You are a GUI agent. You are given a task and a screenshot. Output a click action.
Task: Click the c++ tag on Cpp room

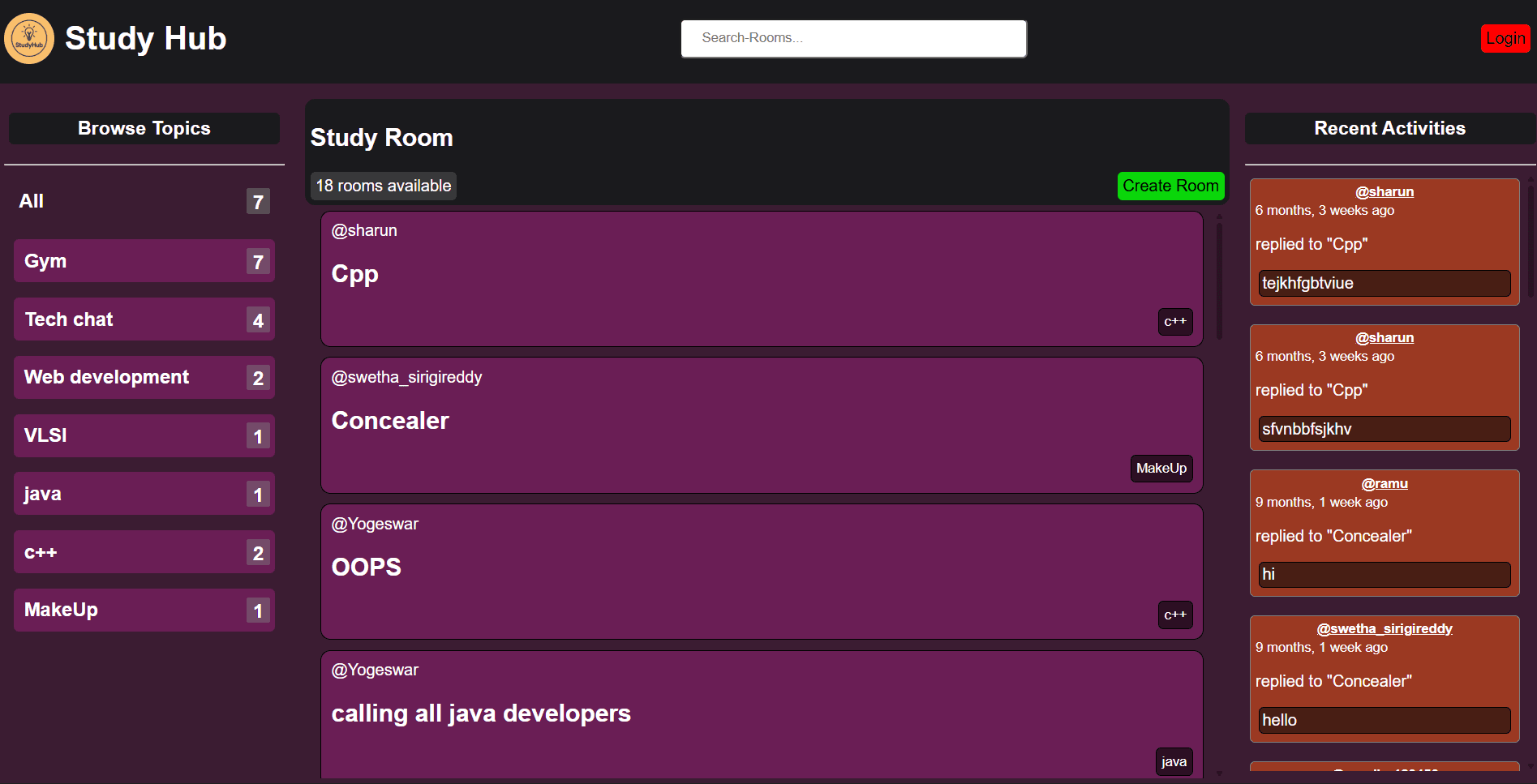point(1174,322)
